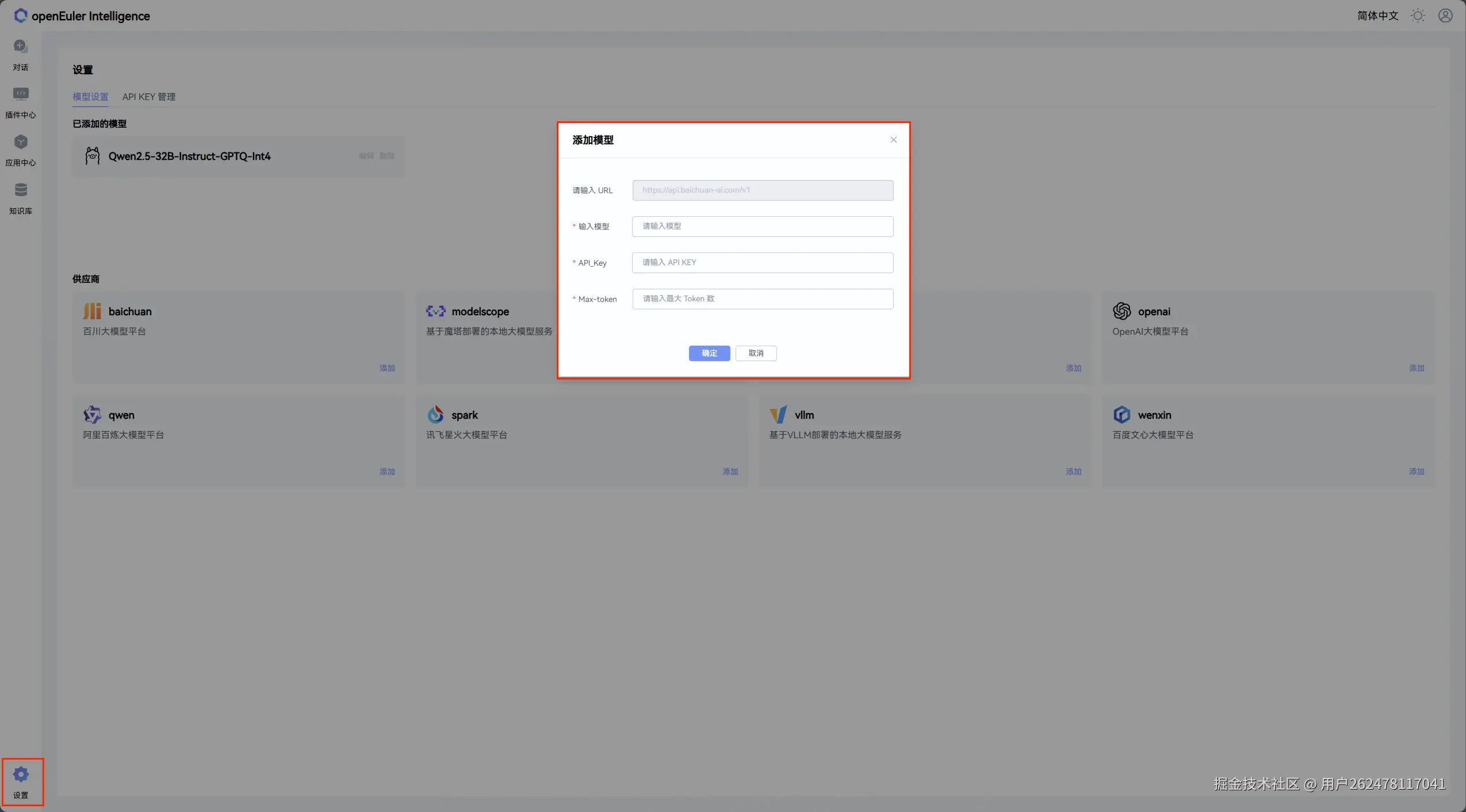Close the 添加模型 dialog with X
Image resolution: width=1466 pixels, height=812 pixels.
[893, 140]
